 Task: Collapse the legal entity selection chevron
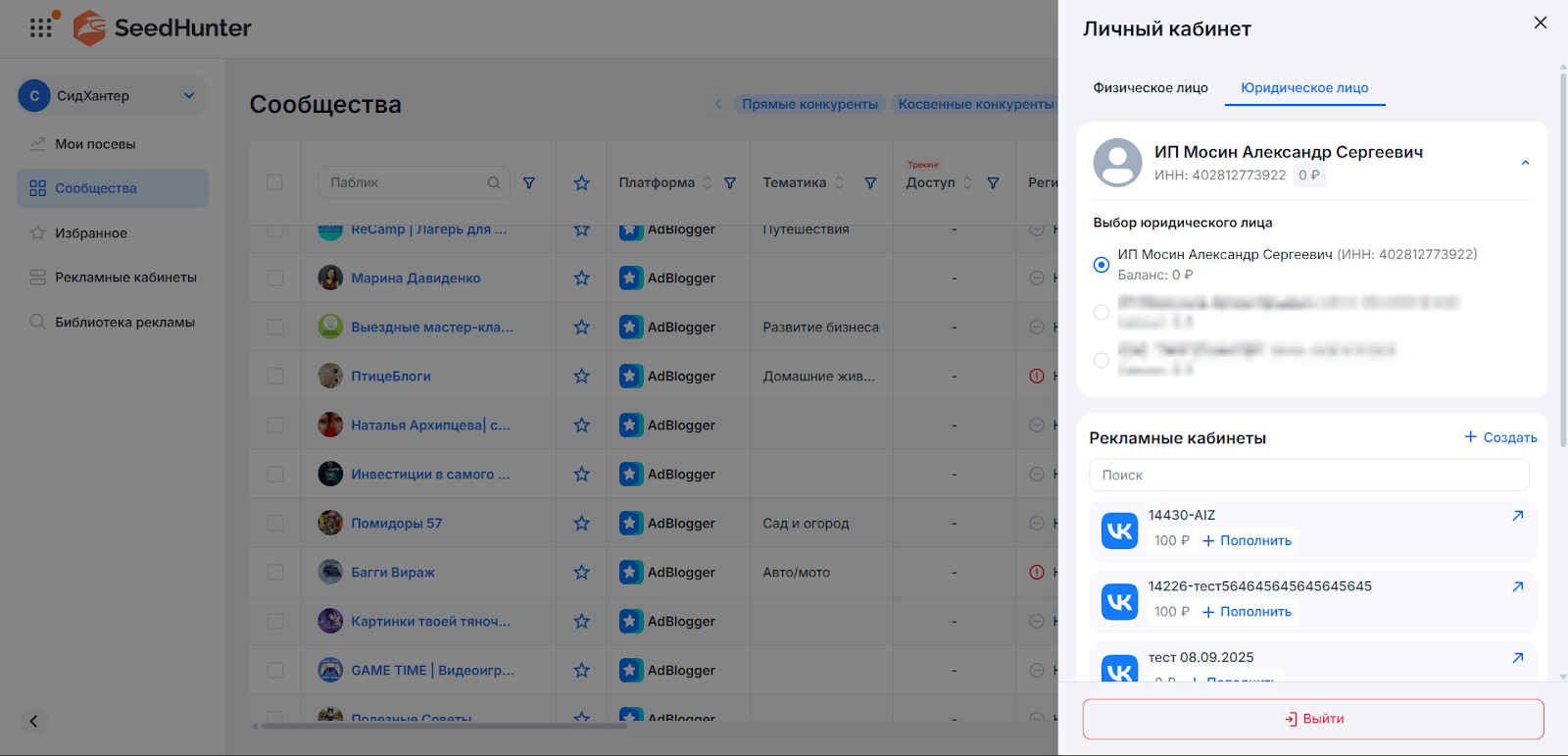pyautogui.click(x=1525, y=163)
